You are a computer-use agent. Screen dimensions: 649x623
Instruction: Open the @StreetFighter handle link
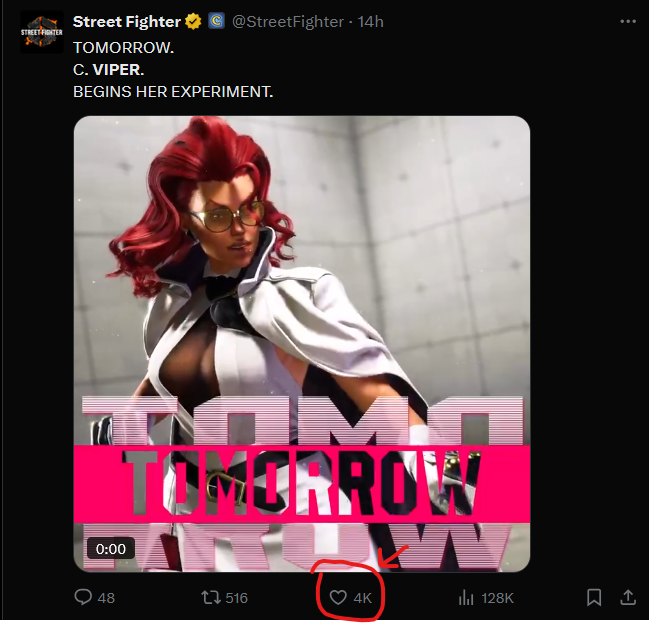(288, 22)
